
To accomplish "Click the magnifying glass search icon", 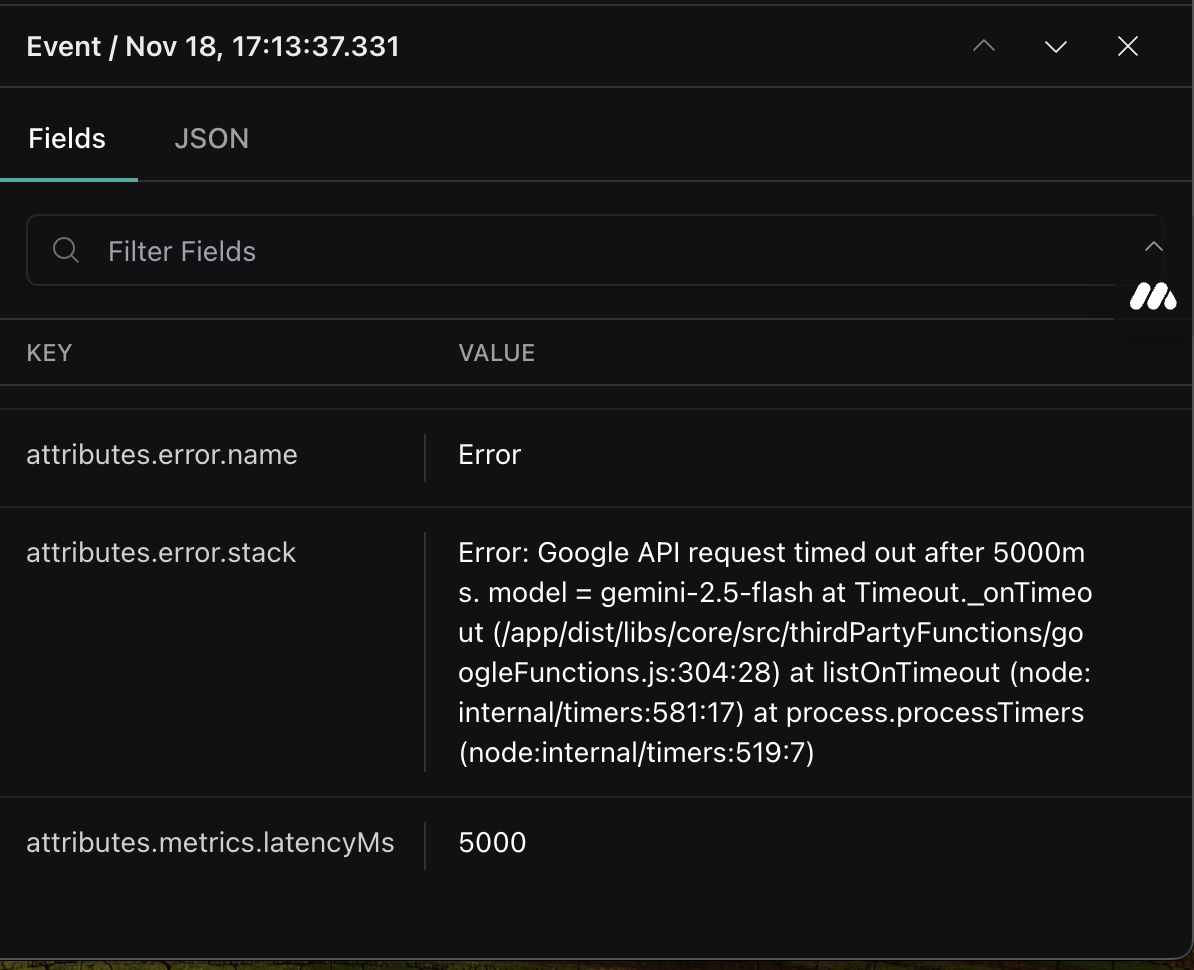I will click(x=66, y=250).
